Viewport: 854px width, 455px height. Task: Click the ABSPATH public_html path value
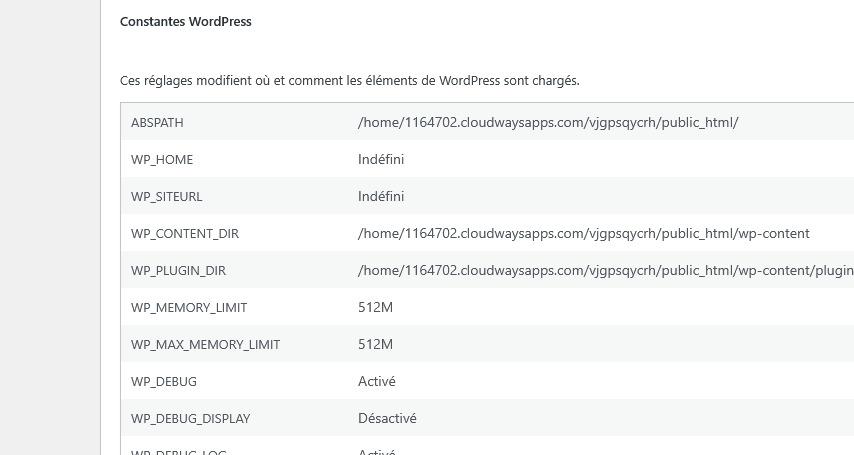click(548, 122)
